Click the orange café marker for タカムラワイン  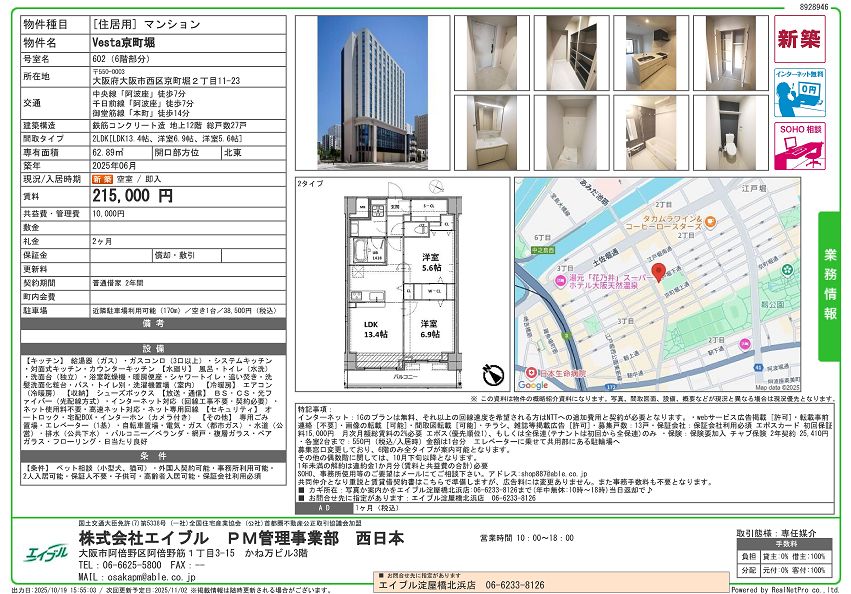pos(709,220)
